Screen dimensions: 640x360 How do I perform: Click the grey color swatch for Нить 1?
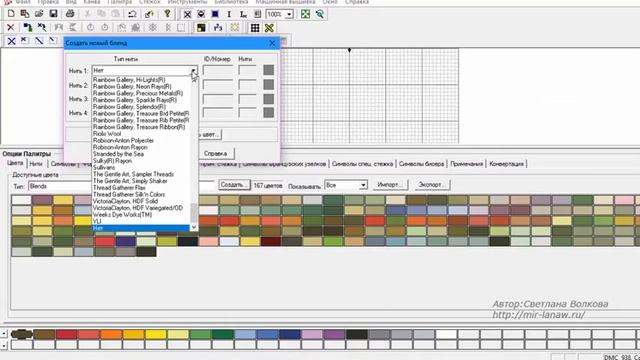[269, 70]
